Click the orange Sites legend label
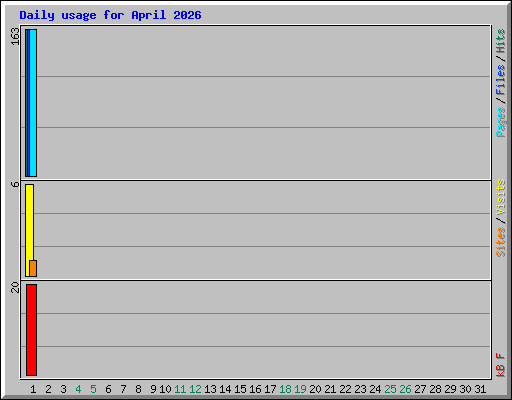The height and width of the screenshot is (400, 512). click(501, 242)
